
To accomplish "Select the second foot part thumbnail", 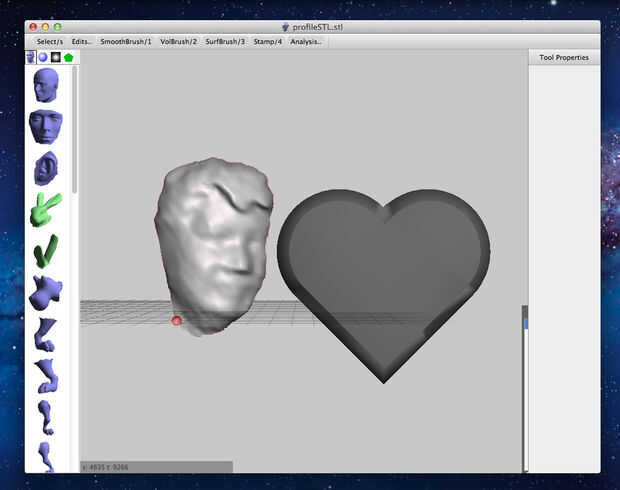I will coord(47,376).
